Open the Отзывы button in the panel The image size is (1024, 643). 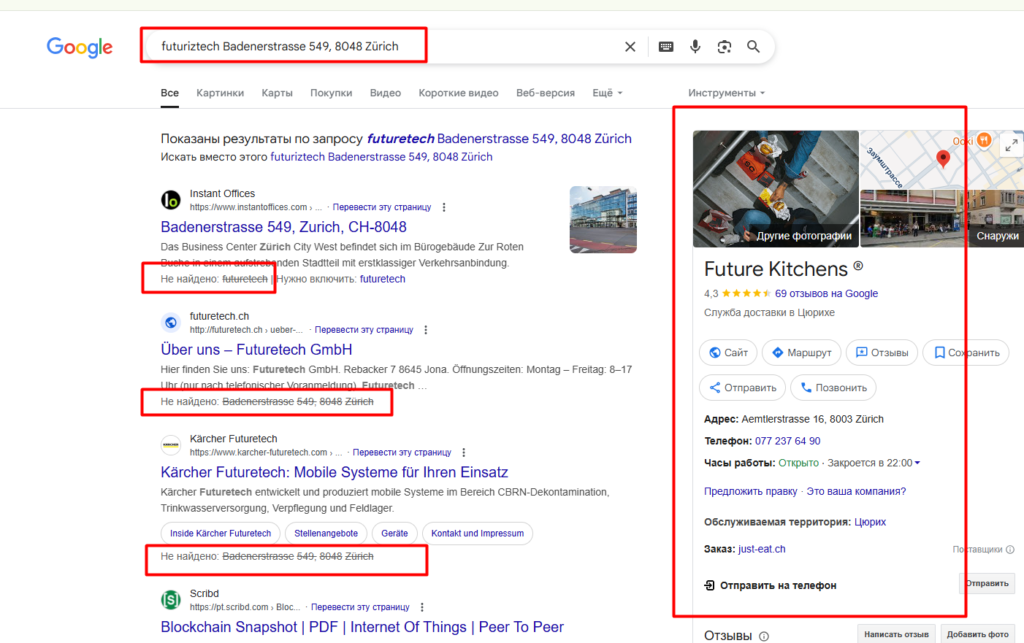[x=882, y=353]
